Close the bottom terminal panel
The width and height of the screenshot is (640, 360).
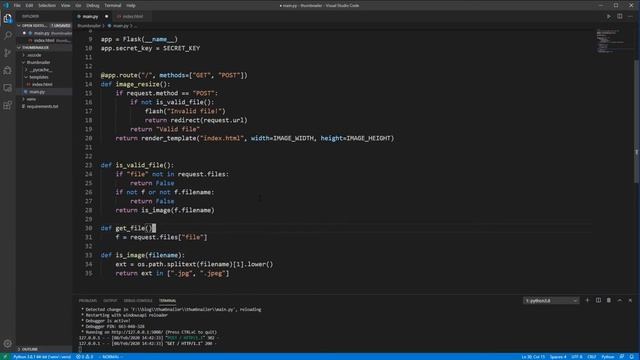(x=630, y=300)
